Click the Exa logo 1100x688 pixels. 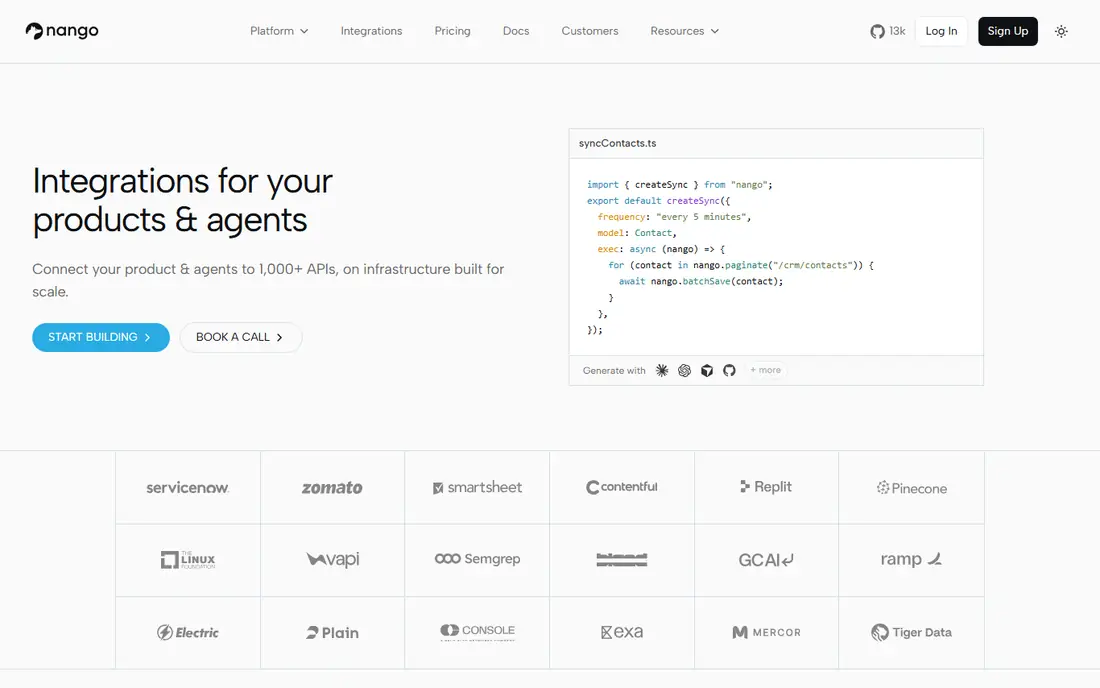pos(622,632)
